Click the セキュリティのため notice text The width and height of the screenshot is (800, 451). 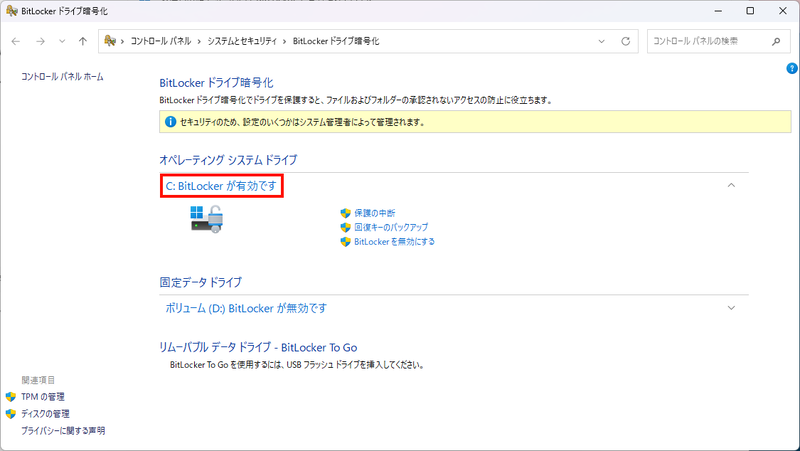pos(303,122)
